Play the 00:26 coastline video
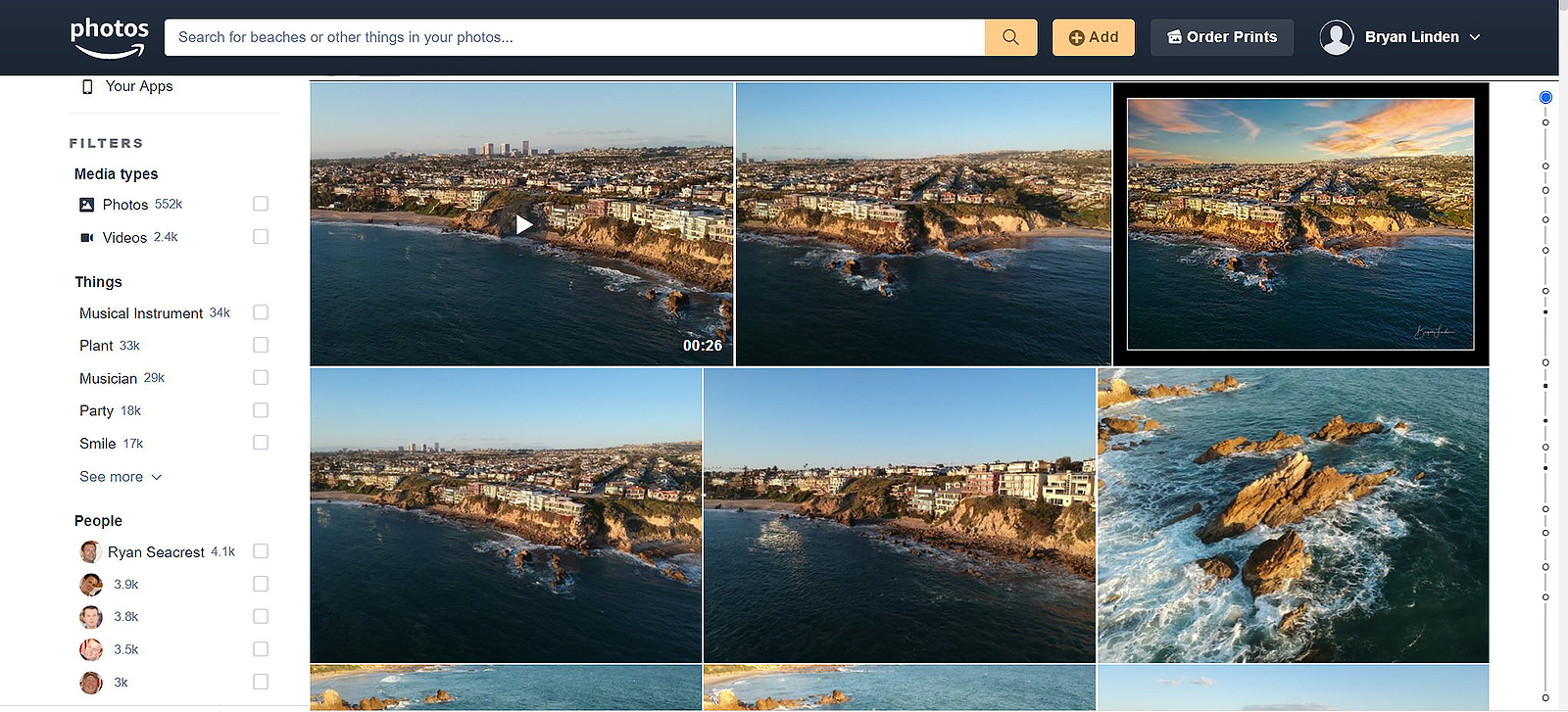Viewport: 1568px width, 712px height. (x=523, y=225)
